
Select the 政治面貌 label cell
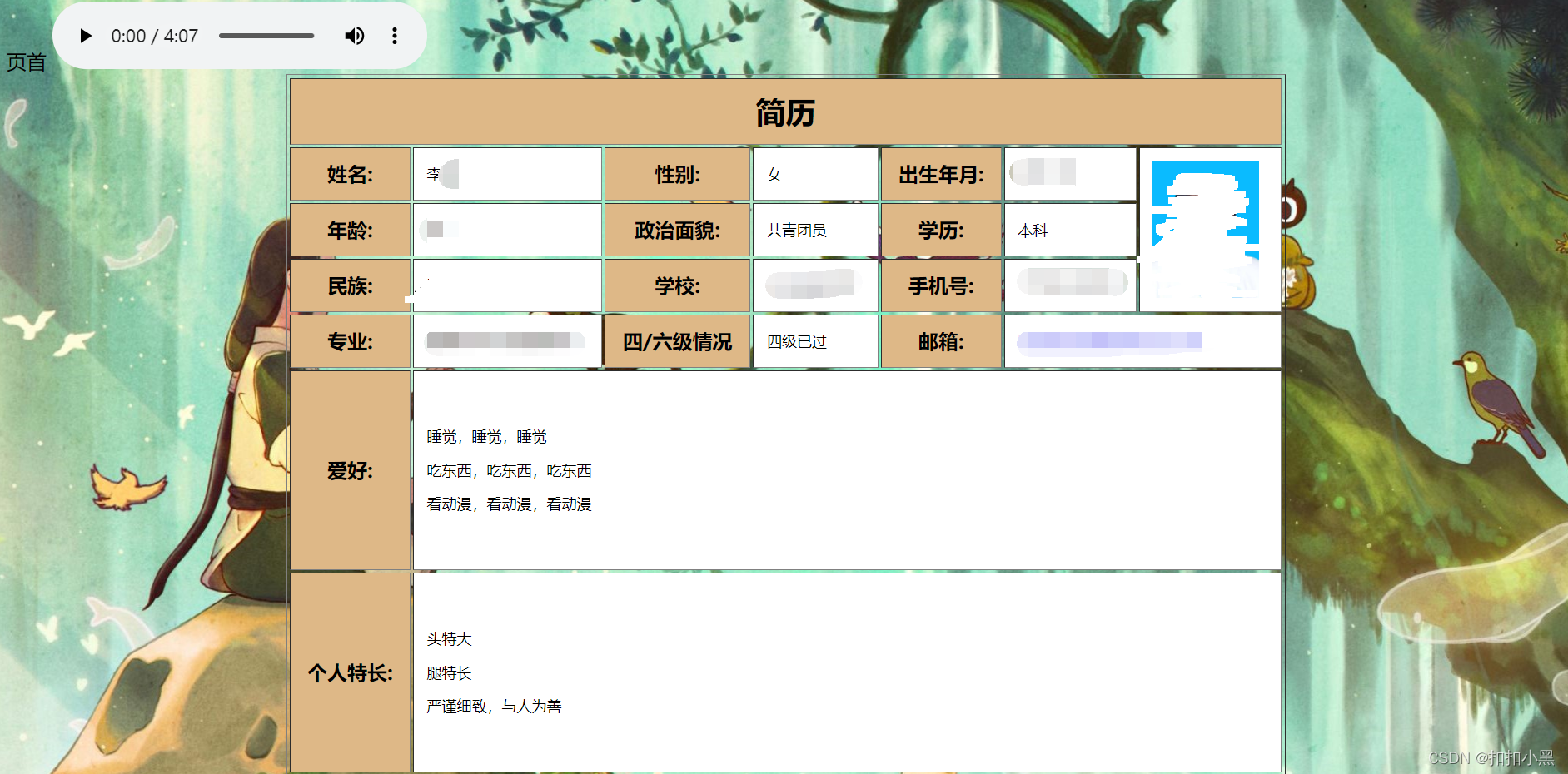[678, 230]
